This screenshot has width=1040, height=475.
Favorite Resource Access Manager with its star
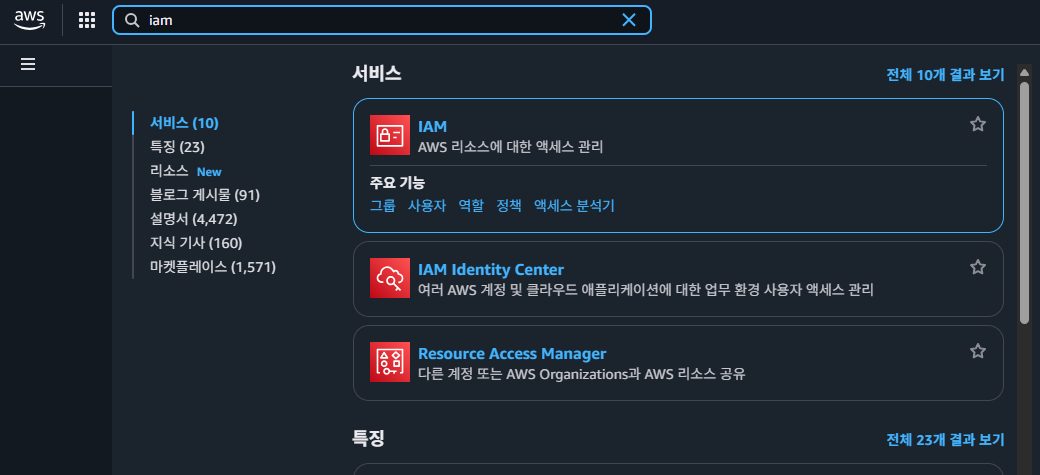pos(978,351)
